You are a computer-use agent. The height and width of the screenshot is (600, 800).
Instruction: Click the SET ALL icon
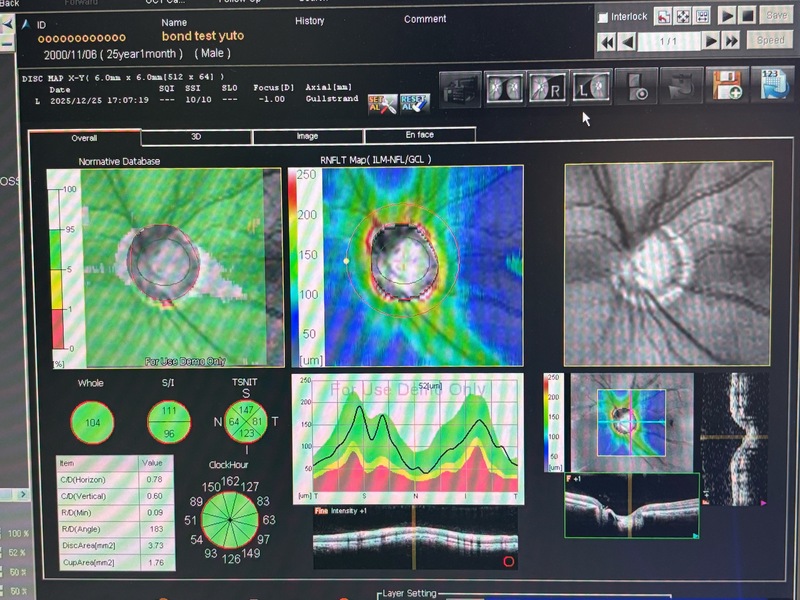[x=378, y=101]
